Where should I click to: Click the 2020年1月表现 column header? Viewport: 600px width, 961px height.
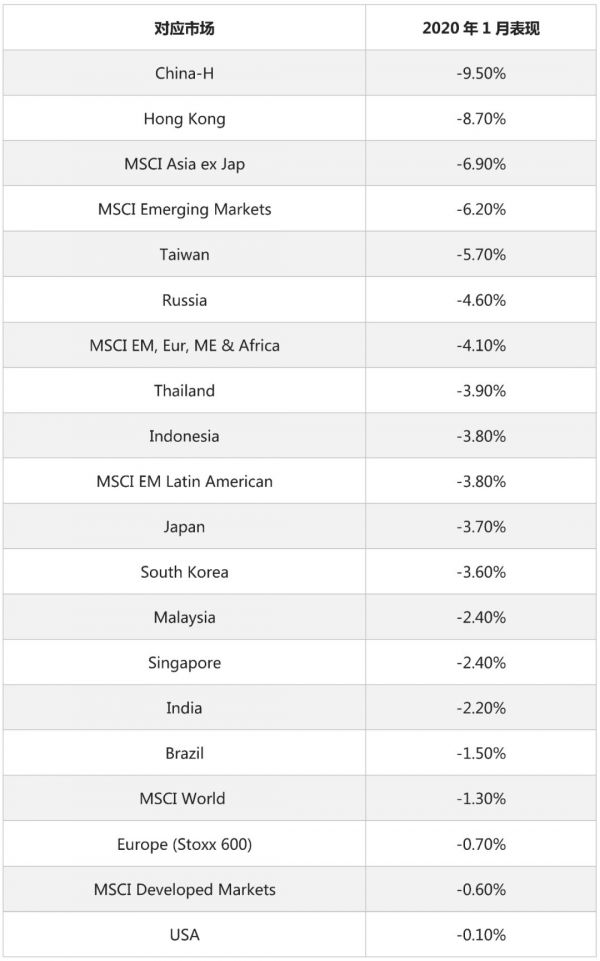click(480, 28)
